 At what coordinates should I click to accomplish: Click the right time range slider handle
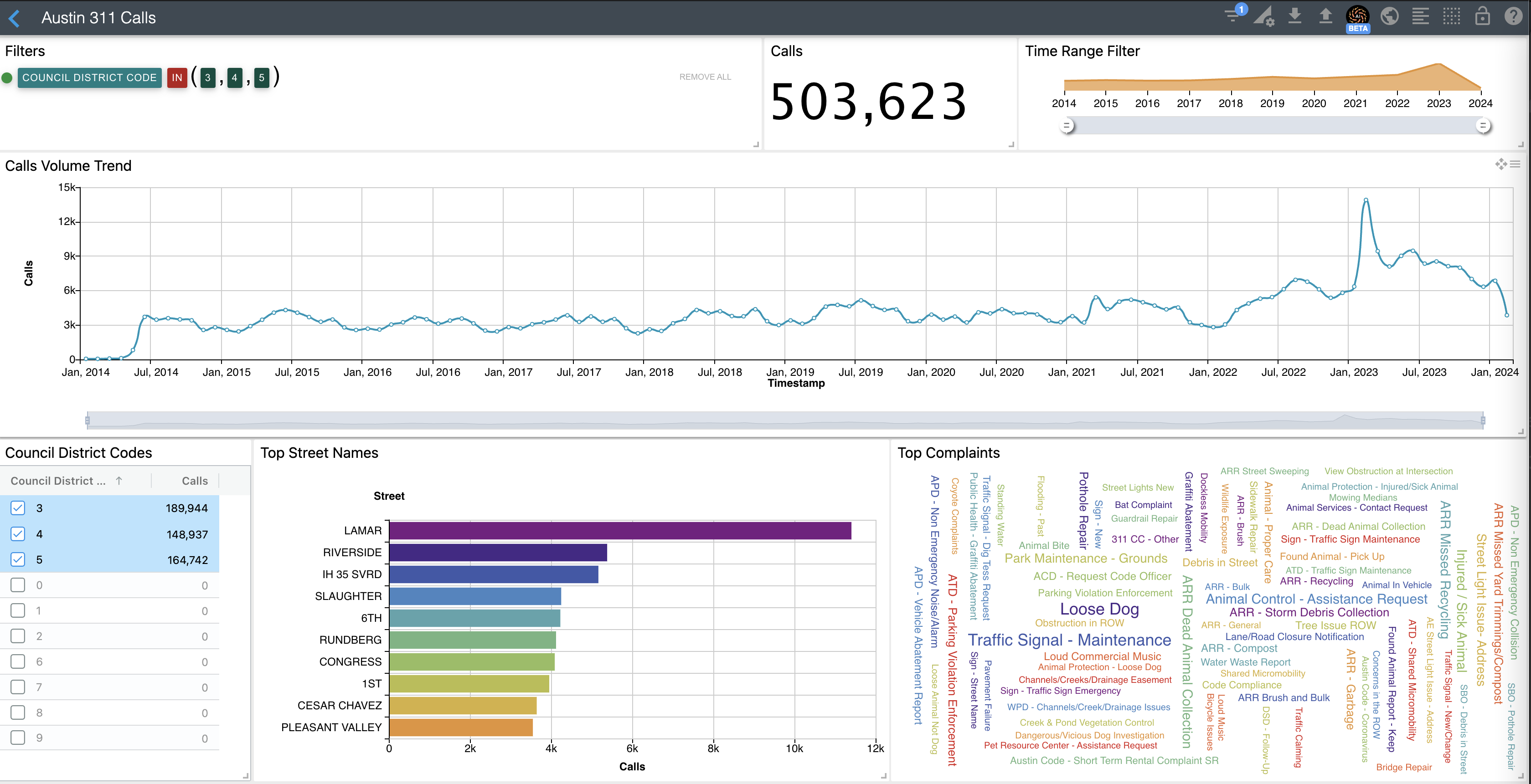coord(1483,126)
